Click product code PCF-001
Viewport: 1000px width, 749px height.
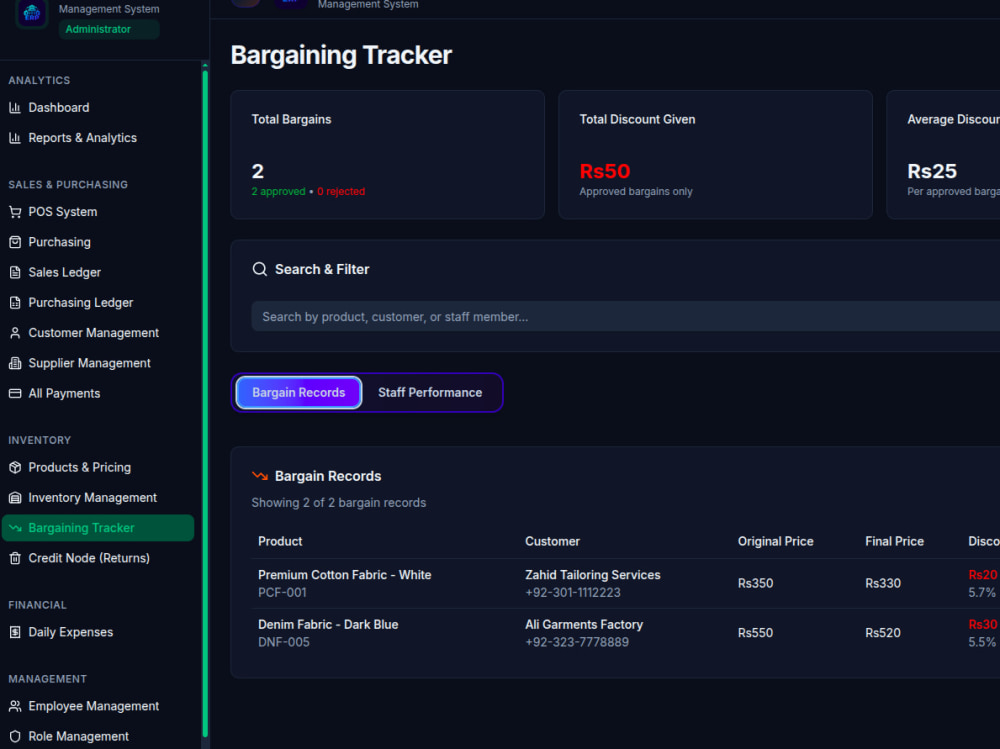(282, 593)
